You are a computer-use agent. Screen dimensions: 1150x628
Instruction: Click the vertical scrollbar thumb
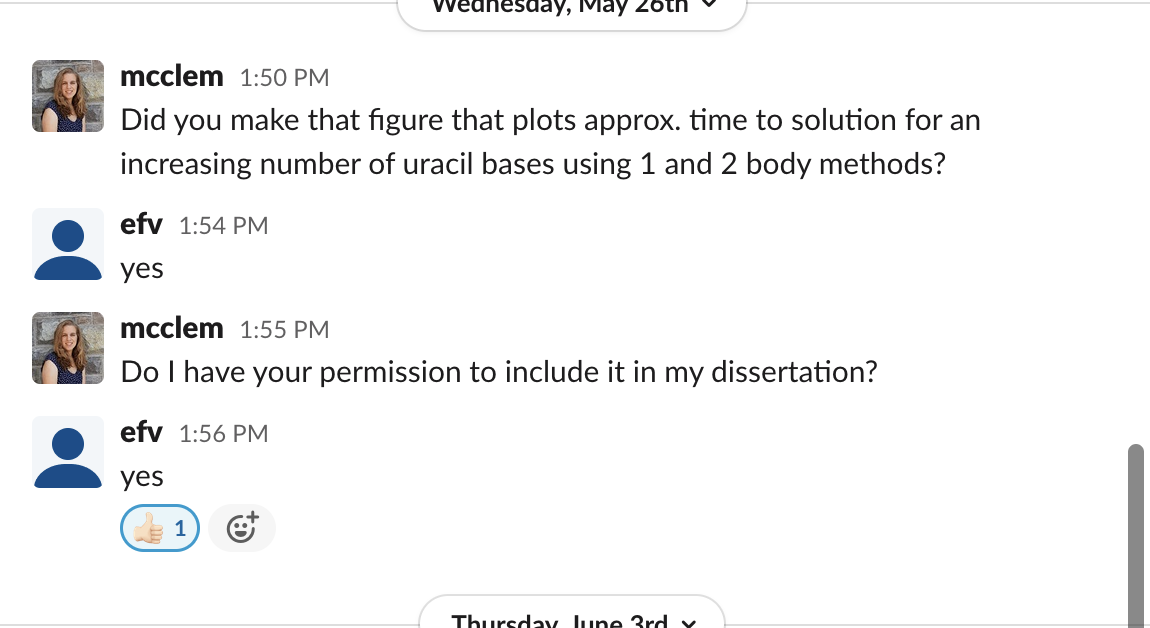point(1135,536)
